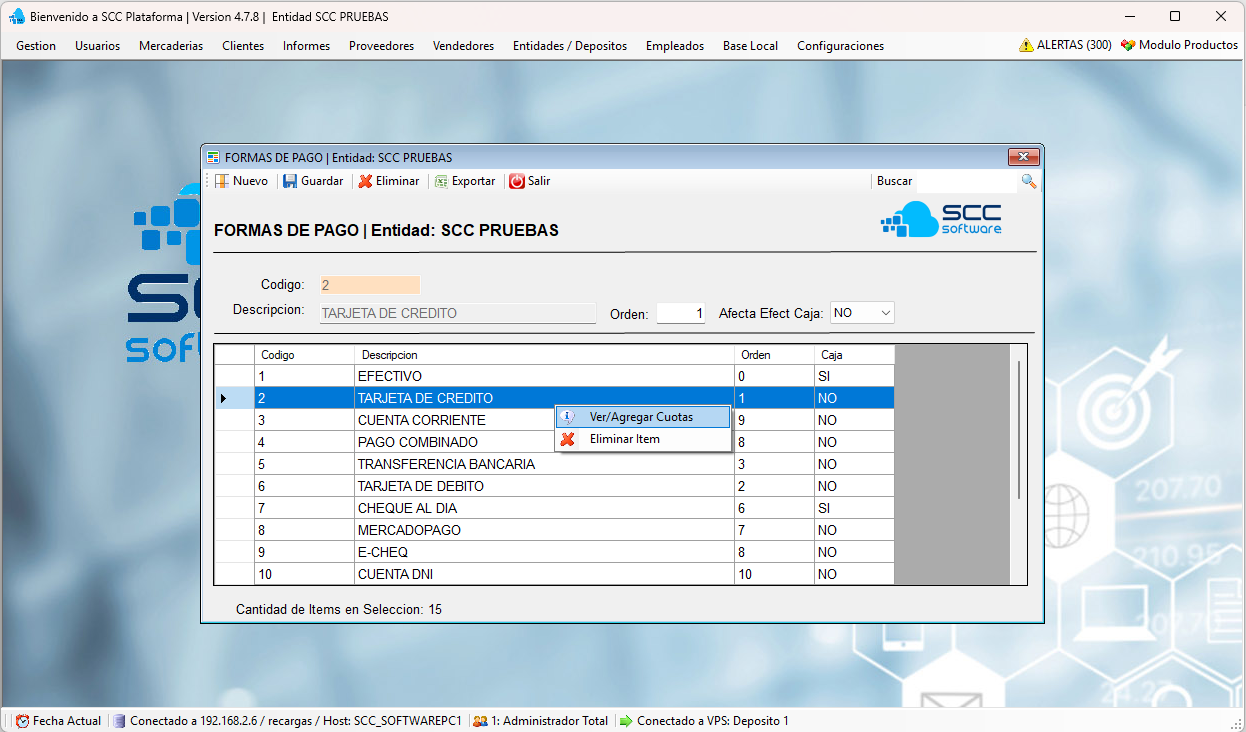Open the Configuraciones menu
This screenshot has height=732, width=1246.
[840, 46]
